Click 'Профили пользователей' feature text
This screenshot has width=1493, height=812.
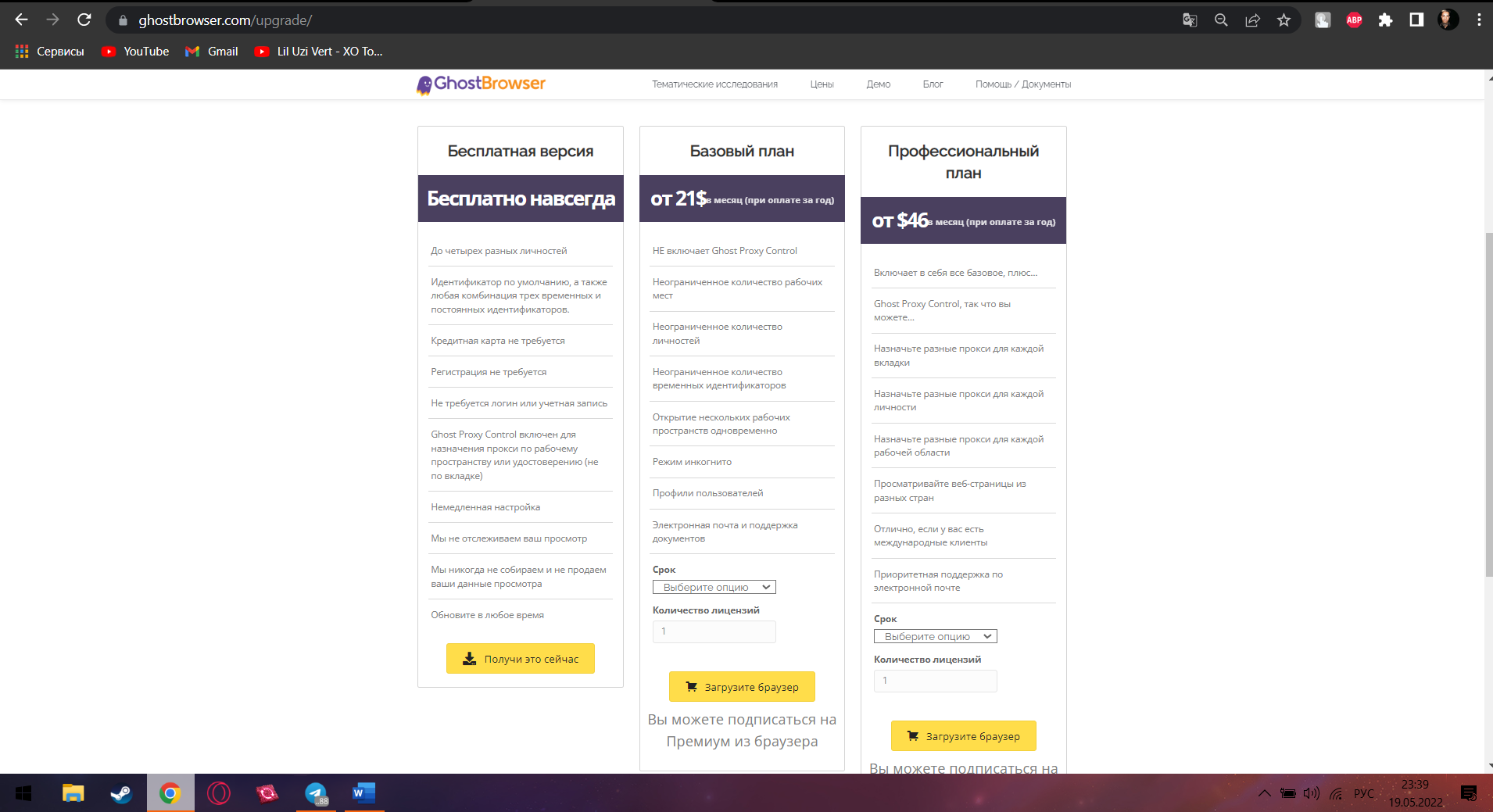pyautogui.click(x=707, y=493)
